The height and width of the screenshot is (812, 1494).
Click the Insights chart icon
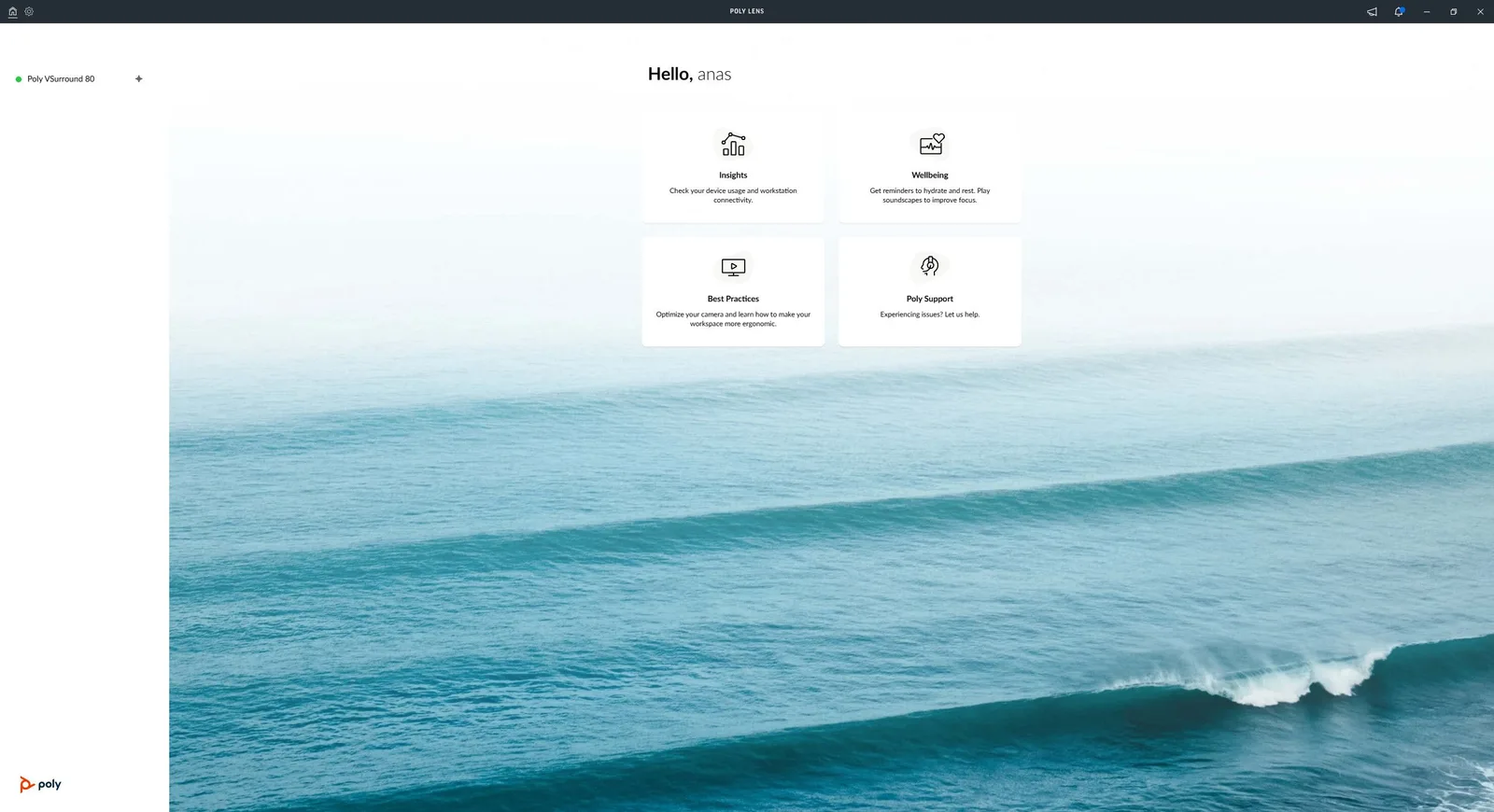[x=733, y=145]
